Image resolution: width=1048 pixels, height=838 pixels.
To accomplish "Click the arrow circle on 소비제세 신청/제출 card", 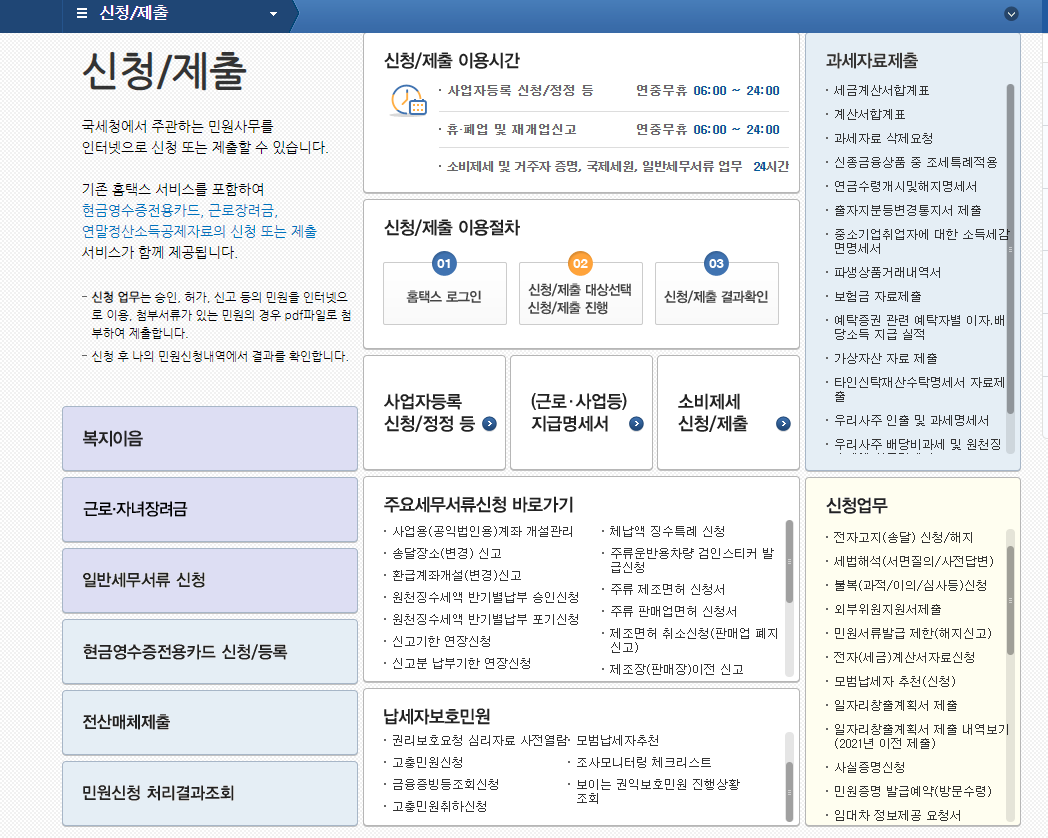I will (781, 423).
